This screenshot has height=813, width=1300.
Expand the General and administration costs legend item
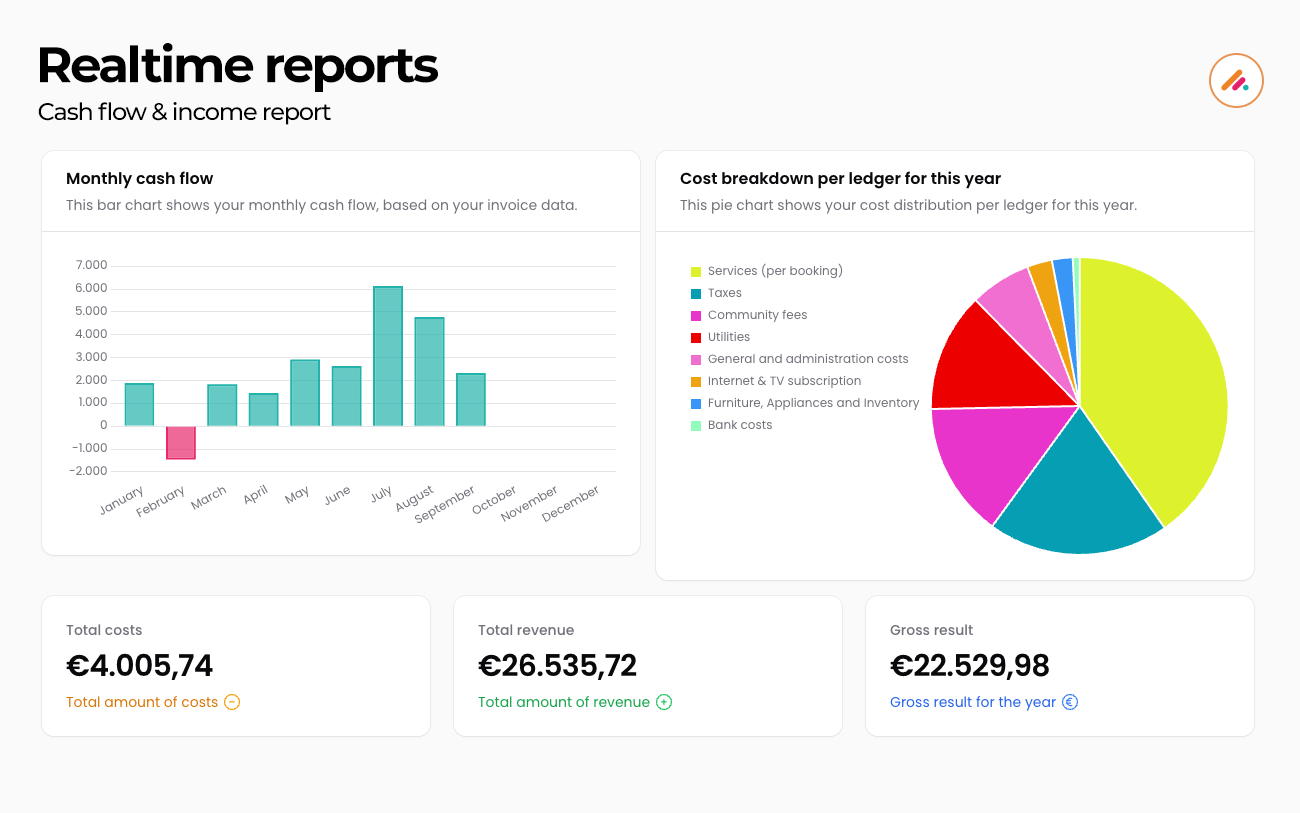[x=809, y=358]
